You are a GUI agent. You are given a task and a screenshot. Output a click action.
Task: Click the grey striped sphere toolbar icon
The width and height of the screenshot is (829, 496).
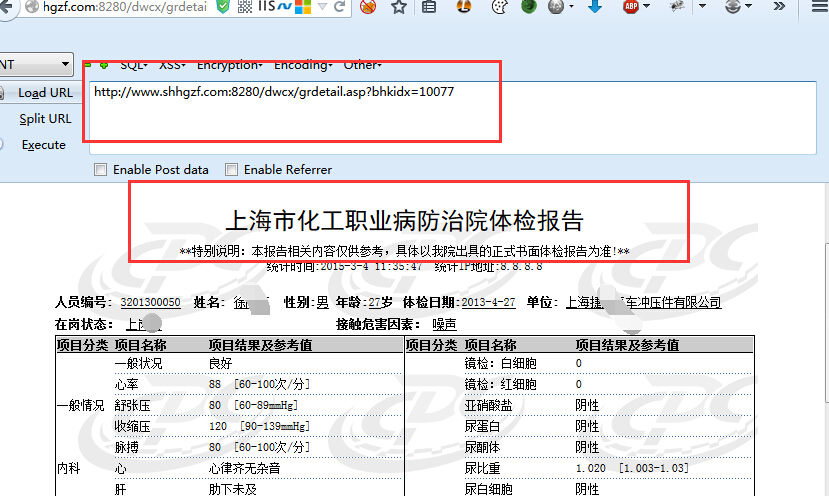click(733, 6)
